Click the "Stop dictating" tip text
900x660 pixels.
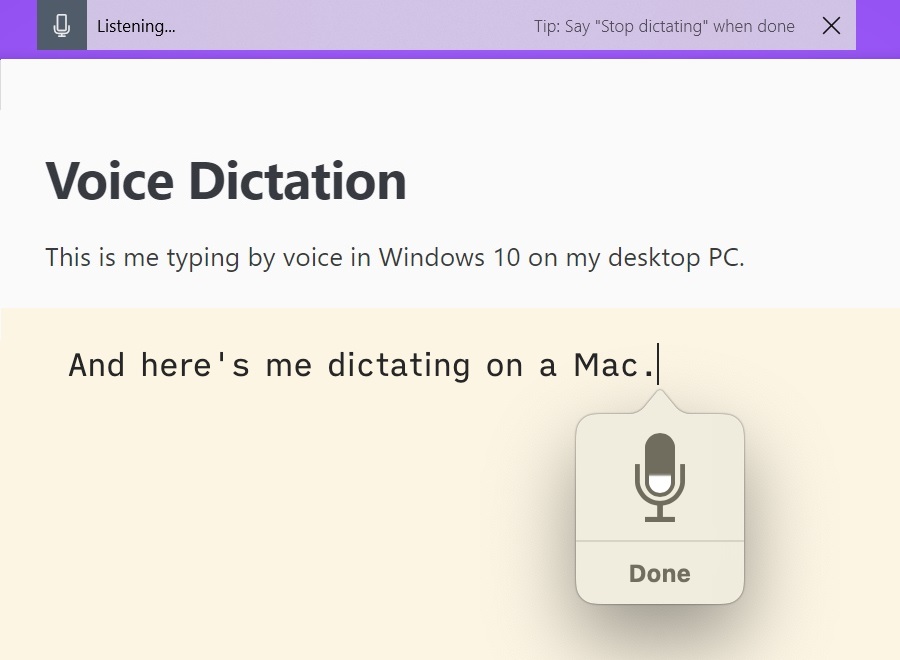click(x=664, y=27)
